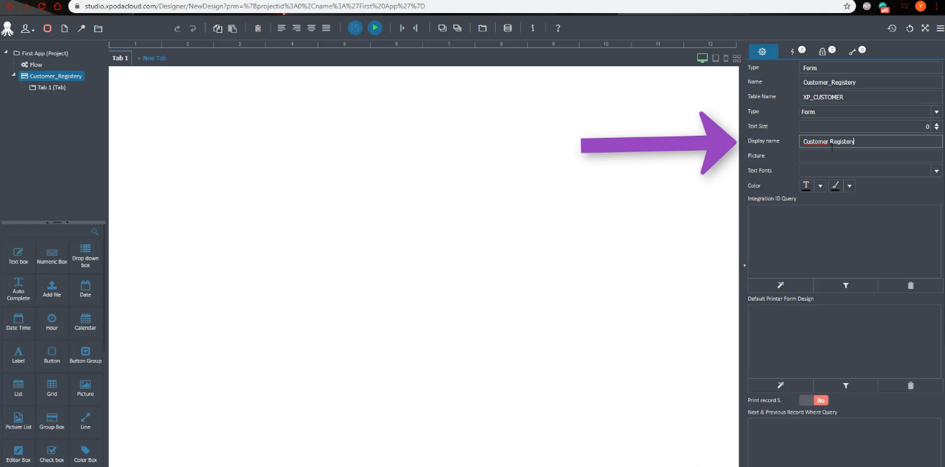Screen dimensions: 945x467
Task: Click the text color T swatch
Action: [806, 186]
